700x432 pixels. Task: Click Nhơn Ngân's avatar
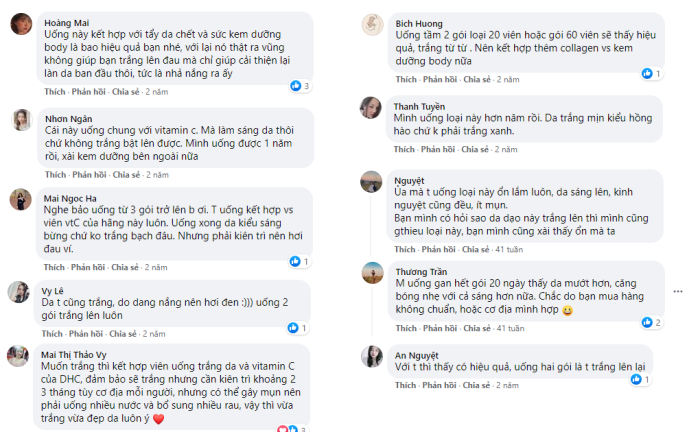point(19,120)
